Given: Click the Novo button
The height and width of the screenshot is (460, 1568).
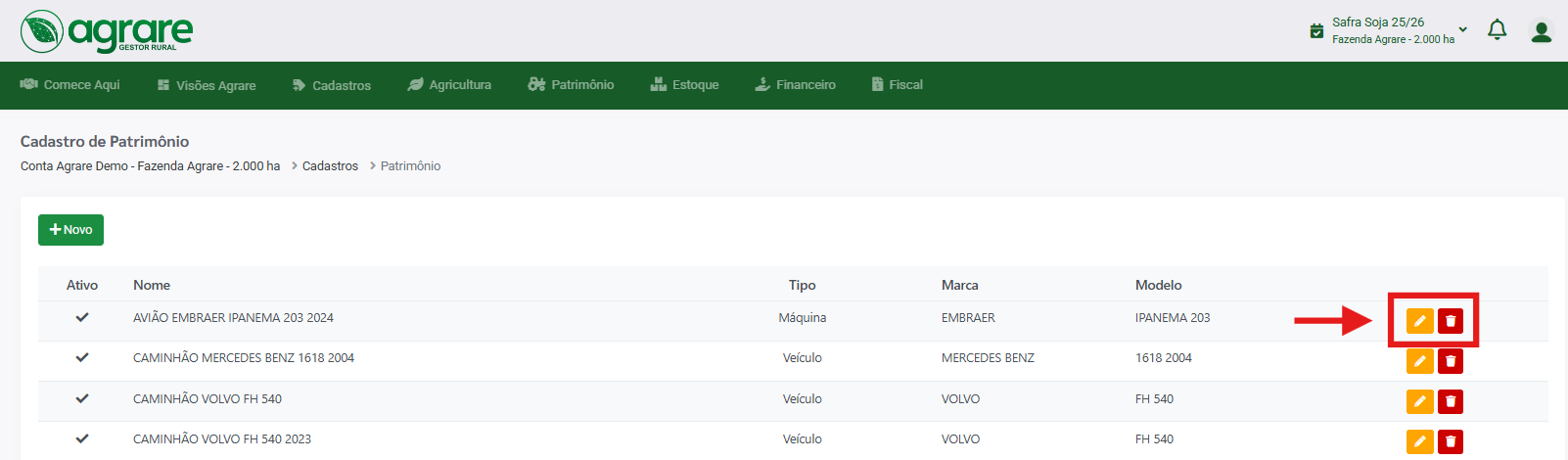Looking at the screenshot, I should 70,230.
